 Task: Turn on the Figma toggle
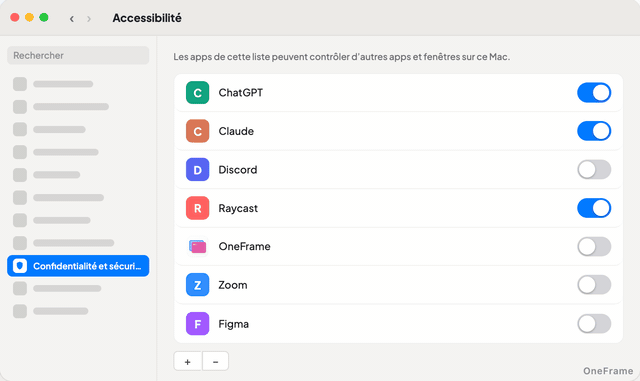pos(594,324)
